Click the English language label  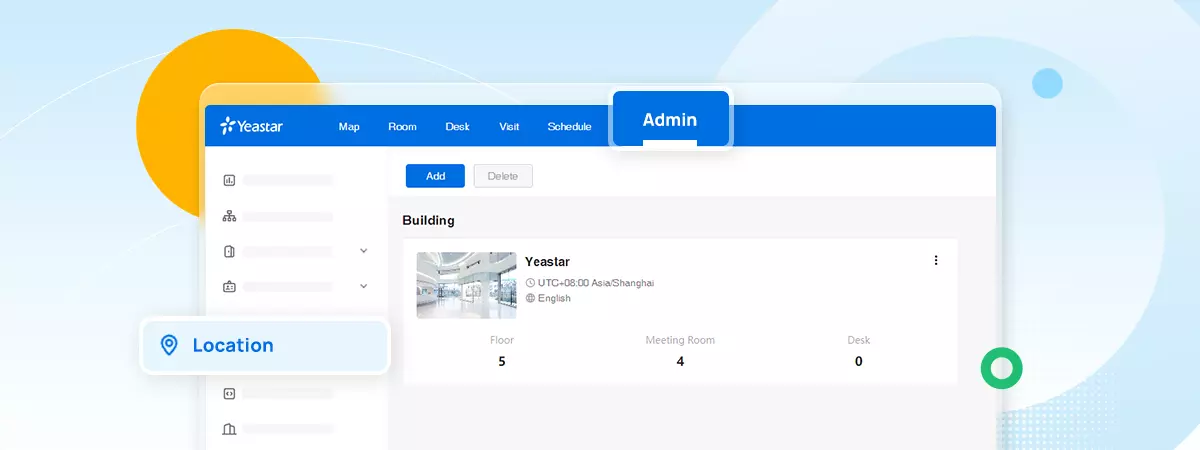click(x=554, y=298)
